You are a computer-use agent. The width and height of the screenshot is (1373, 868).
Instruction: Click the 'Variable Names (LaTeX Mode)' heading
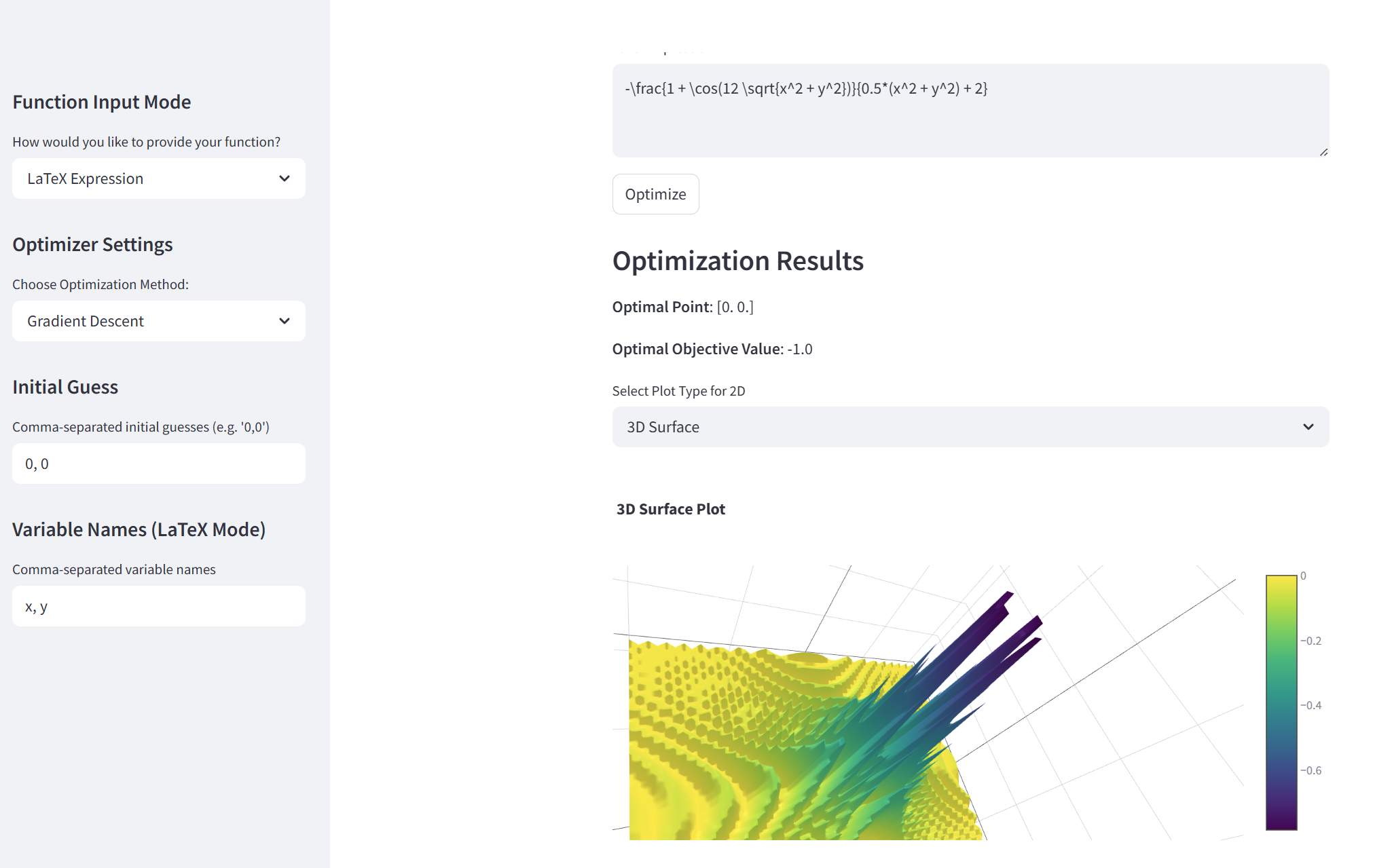coord(139,529)
